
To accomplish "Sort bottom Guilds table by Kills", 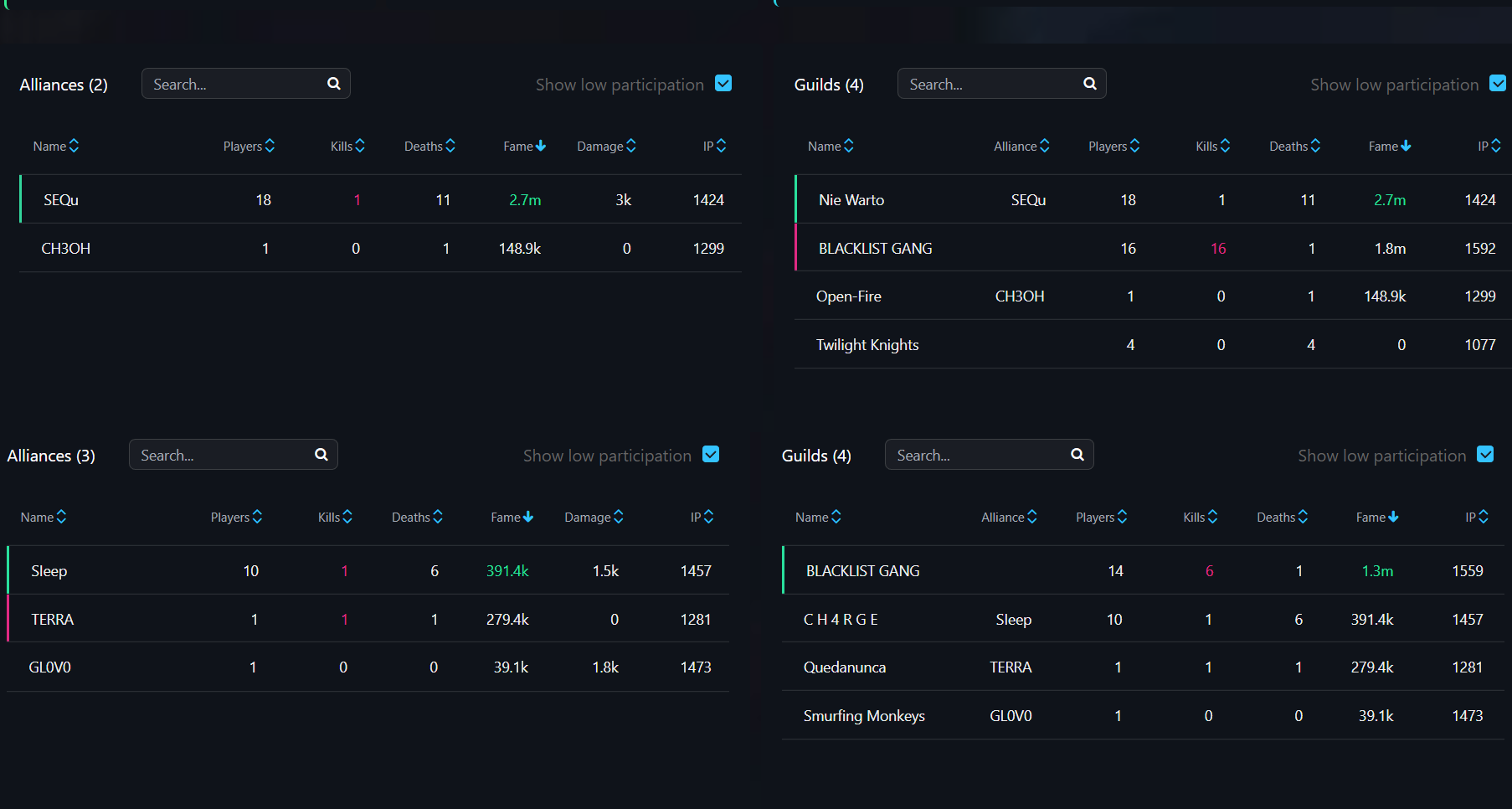I will pyautogui.click(x=1200, y=518).
